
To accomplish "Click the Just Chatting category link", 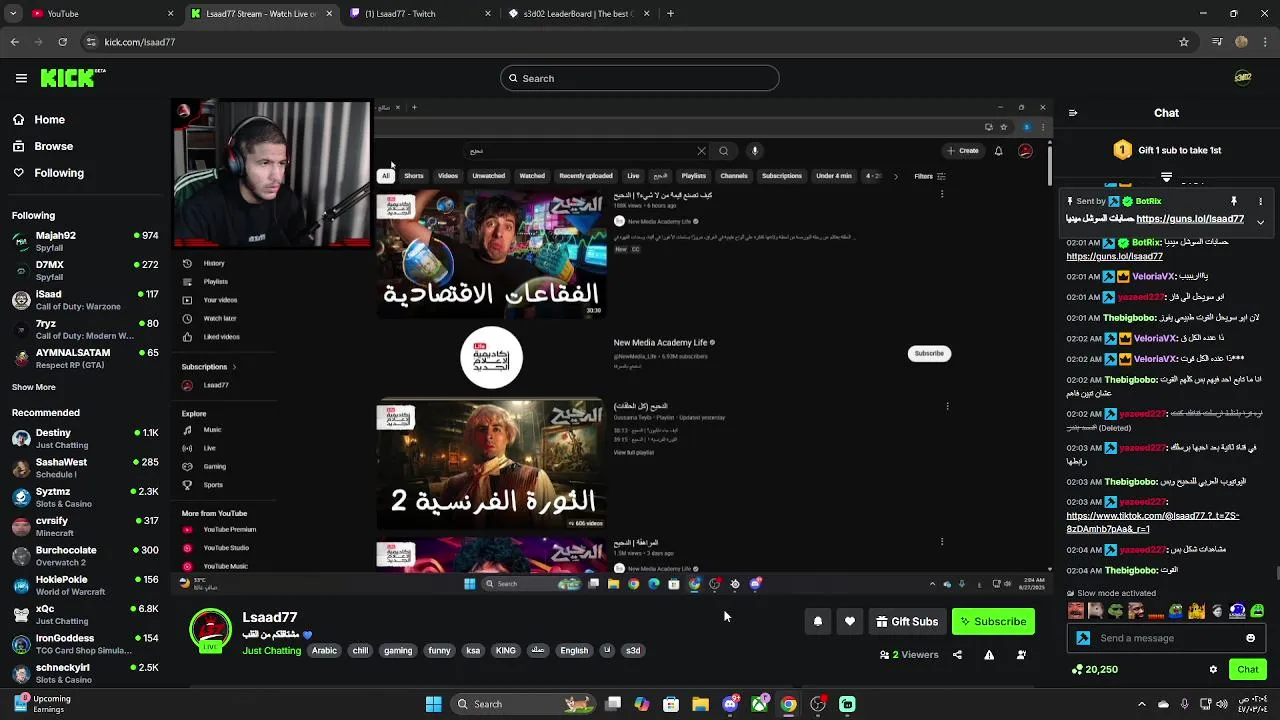I will pos(271,651).
